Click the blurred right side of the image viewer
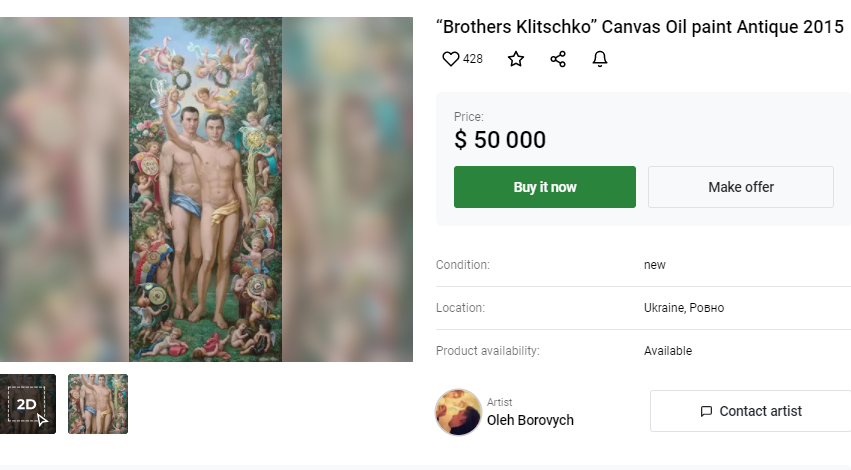 coord(348,190)
